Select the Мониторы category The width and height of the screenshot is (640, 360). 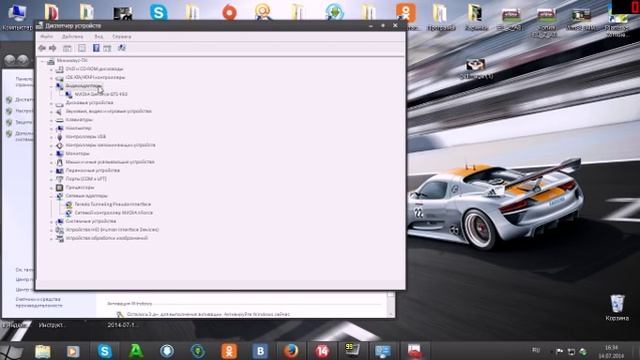[x=77, y=153]
